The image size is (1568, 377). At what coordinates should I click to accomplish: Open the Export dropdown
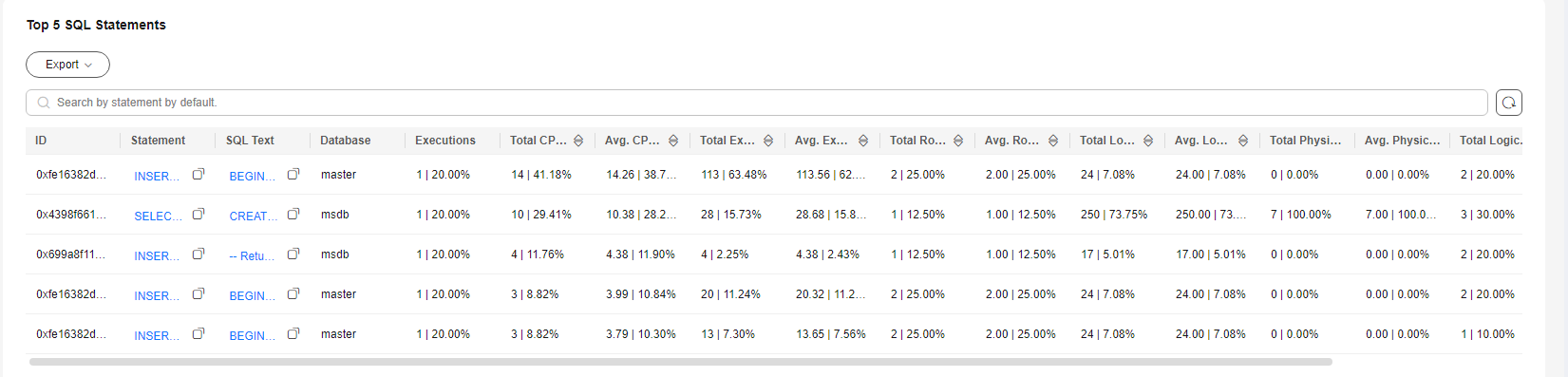coord(67,65)
